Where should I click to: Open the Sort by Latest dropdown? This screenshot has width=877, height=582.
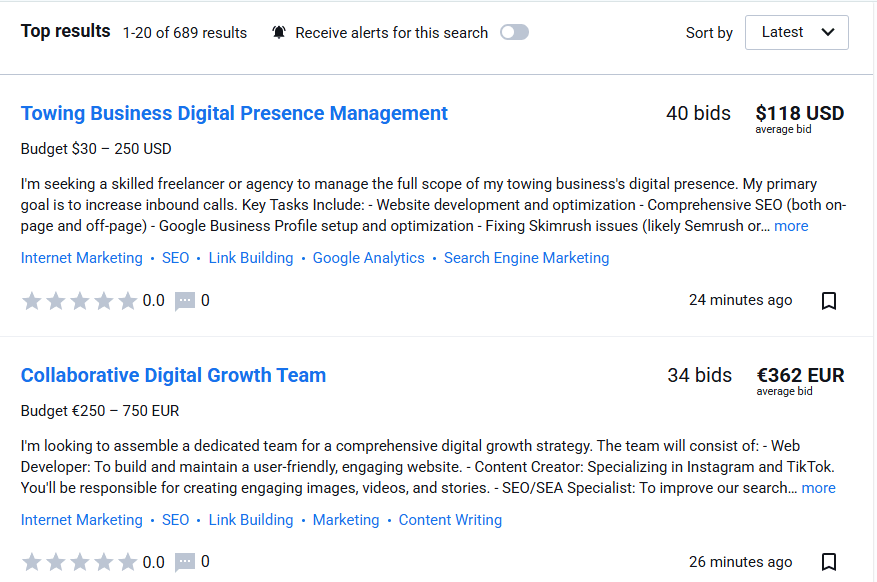(x=796, y=32)
